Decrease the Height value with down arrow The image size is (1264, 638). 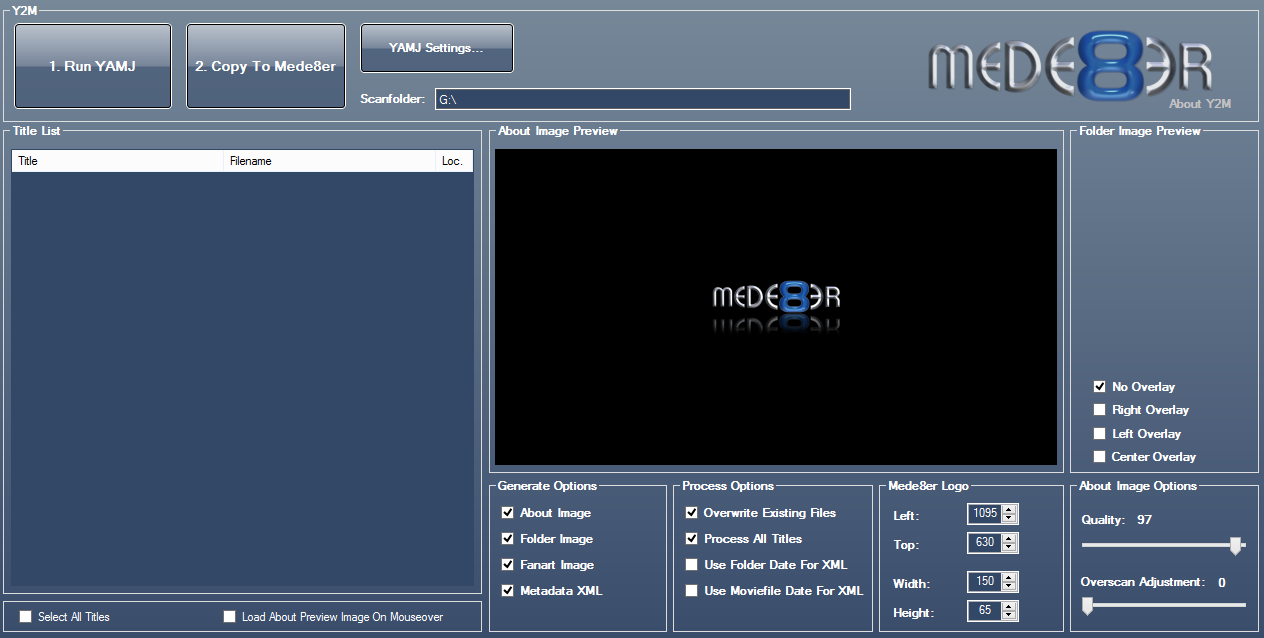point(1009,616)
